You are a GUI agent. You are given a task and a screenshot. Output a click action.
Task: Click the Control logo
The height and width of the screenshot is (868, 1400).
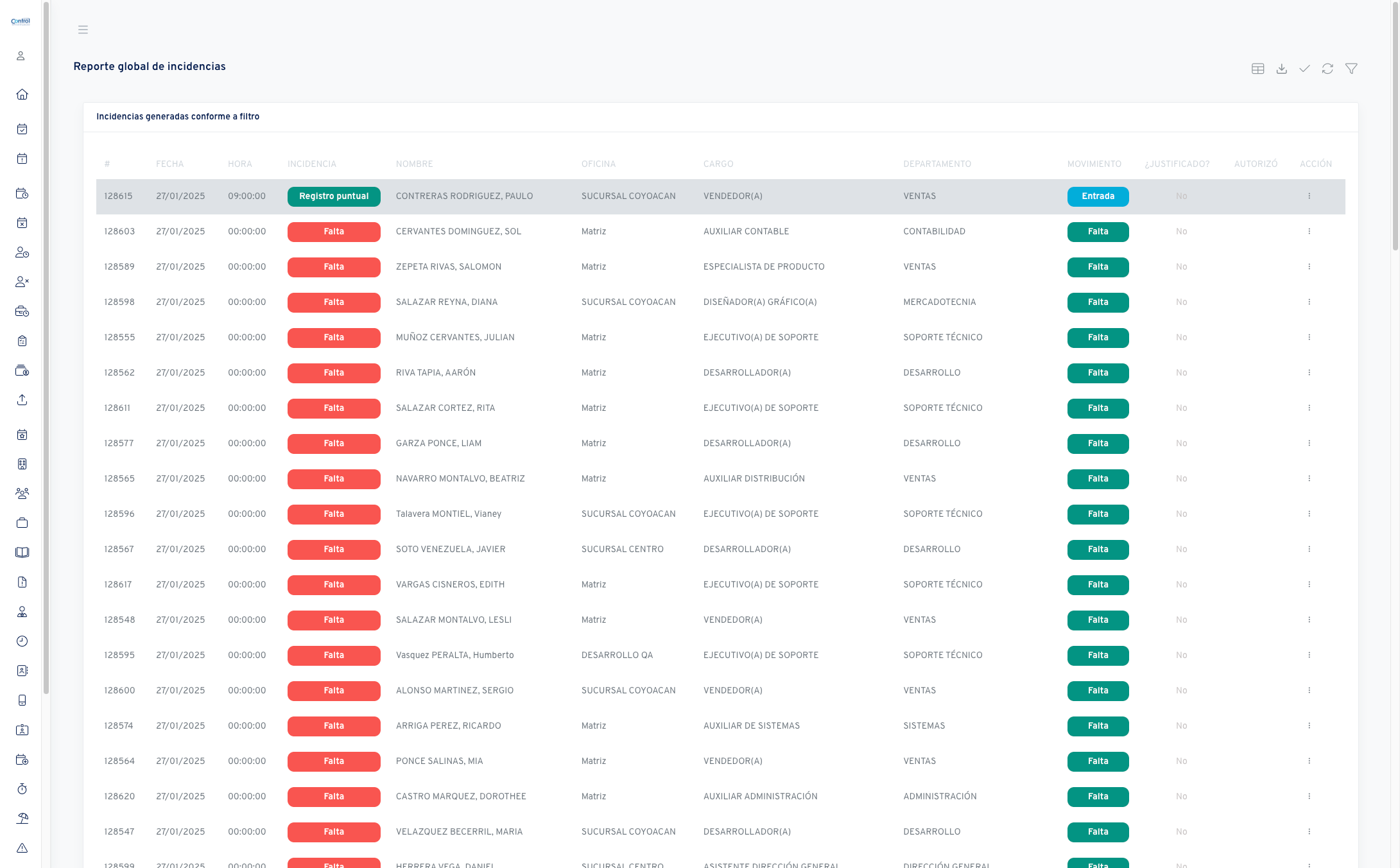(x=21, y=21)
